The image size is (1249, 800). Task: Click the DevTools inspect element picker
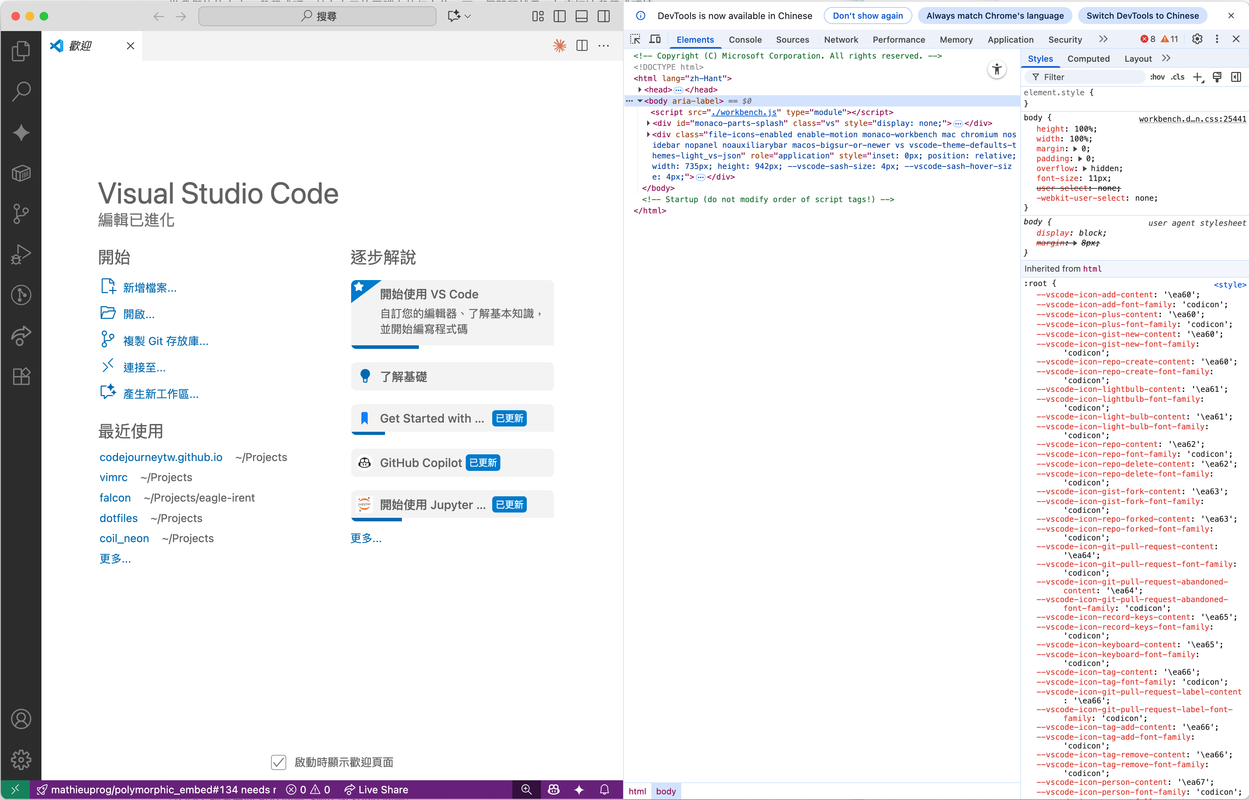(635, 39)
